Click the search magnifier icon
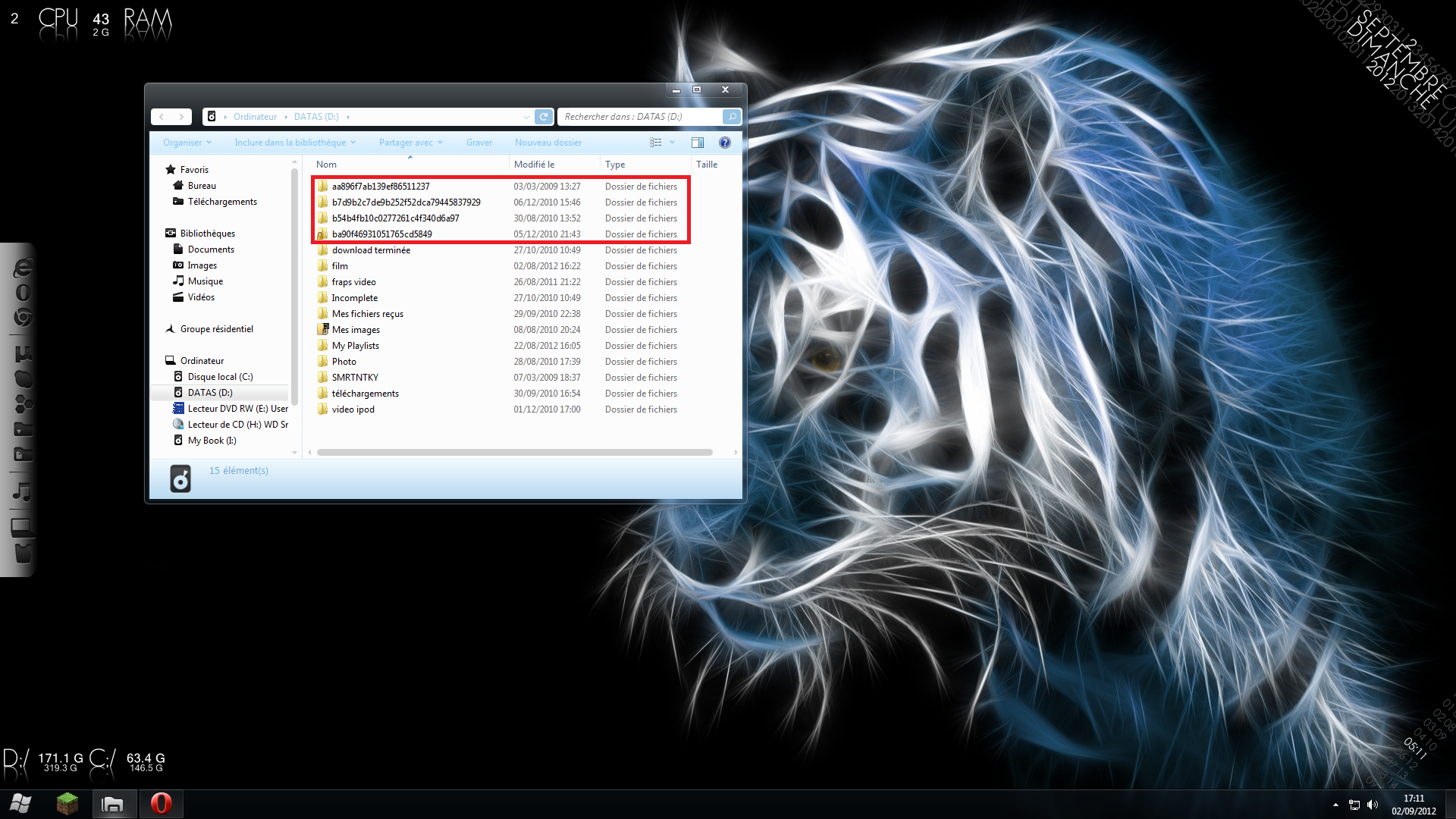The width and height of the screenshot is (1456, 819). click(732, 117)
